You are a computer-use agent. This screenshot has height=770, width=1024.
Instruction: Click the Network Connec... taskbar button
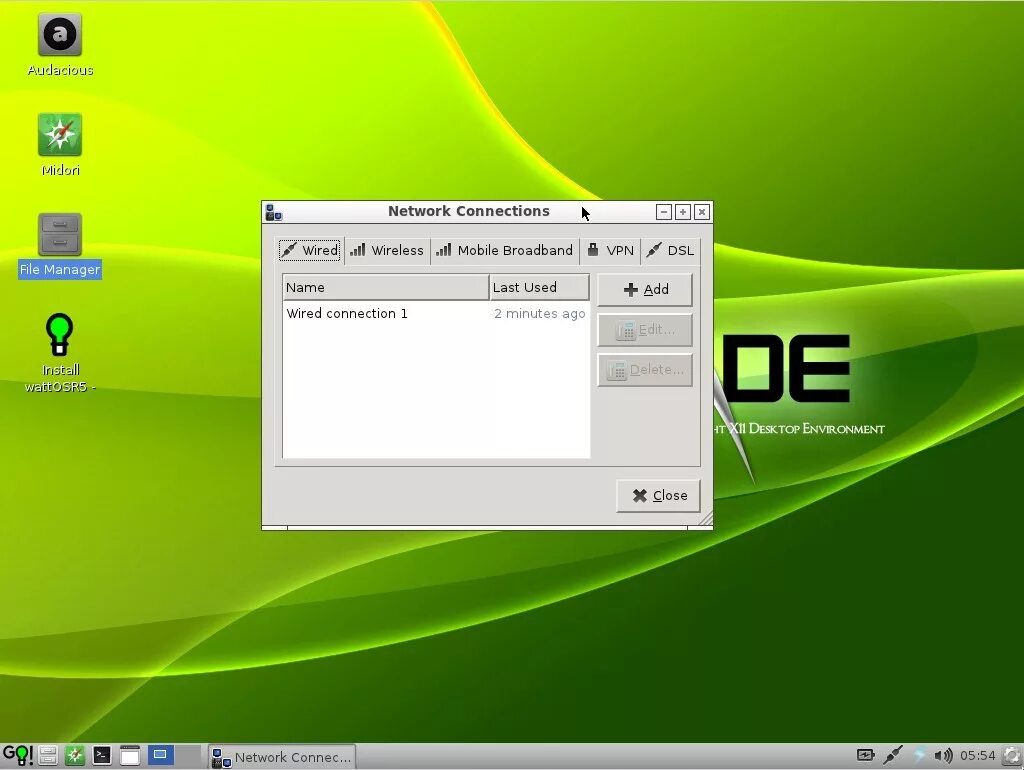coord(282,757)
